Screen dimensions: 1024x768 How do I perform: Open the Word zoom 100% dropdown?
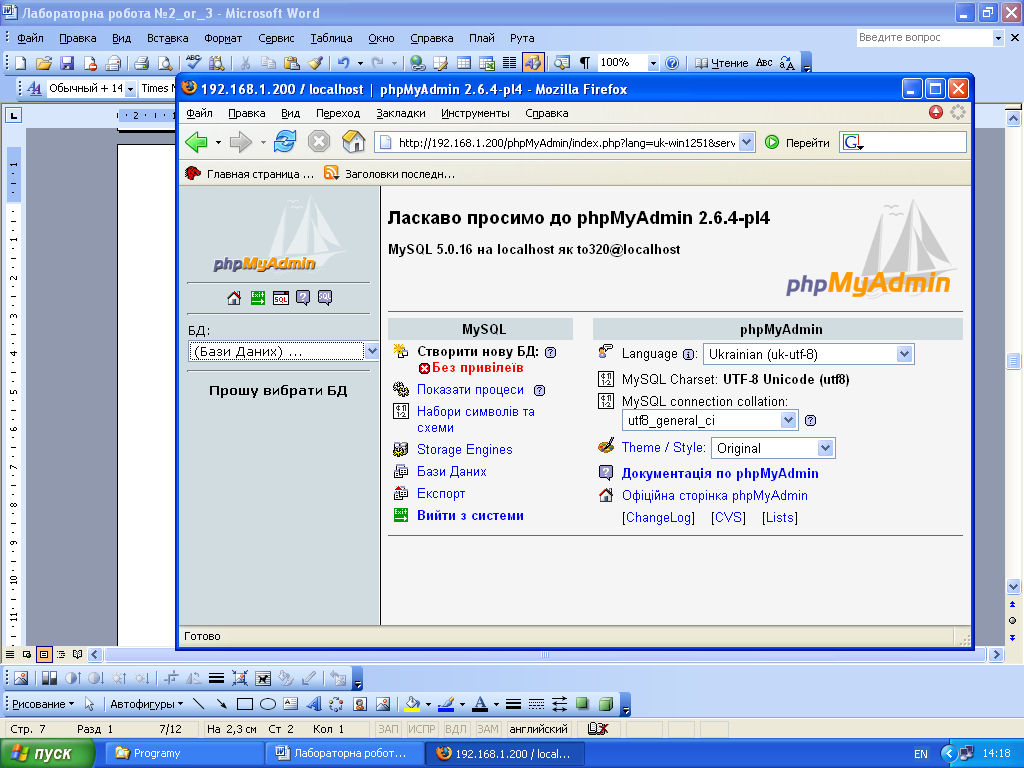[x=652, y=63]
